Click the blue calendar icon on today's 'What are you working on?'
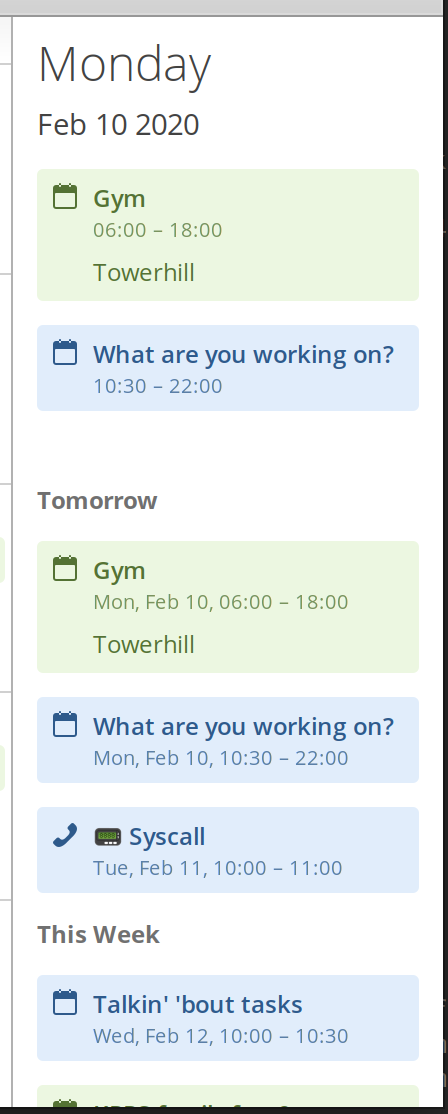This screenshot has height=1114, width=448. 65,352
